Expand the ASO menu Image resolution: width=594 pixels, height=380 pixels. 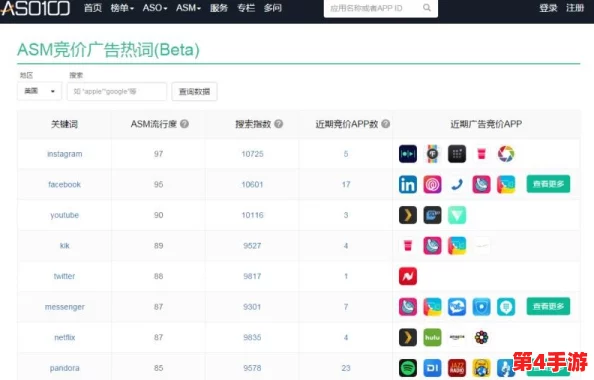click(x=155, y=8)
